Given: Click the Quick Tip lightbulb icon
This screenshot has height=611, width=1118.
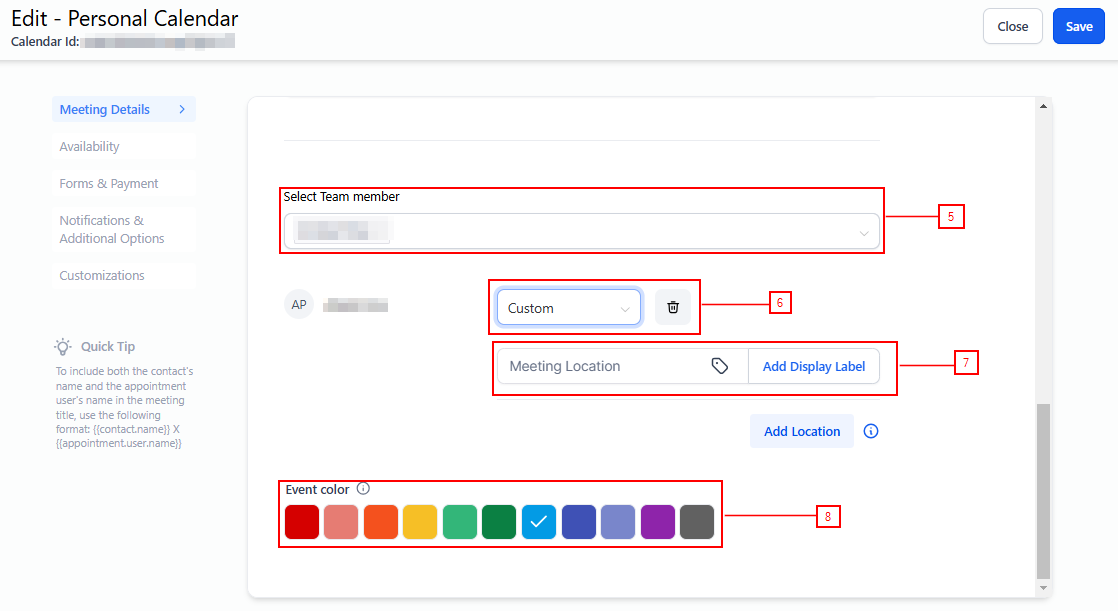Looking at the screenshot, I should tap(63, 346).
